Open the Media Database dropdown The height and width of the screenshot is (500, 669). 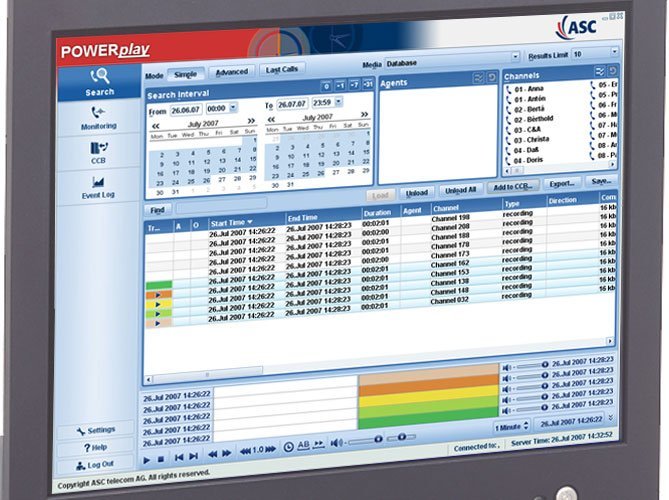pos(515,57)
